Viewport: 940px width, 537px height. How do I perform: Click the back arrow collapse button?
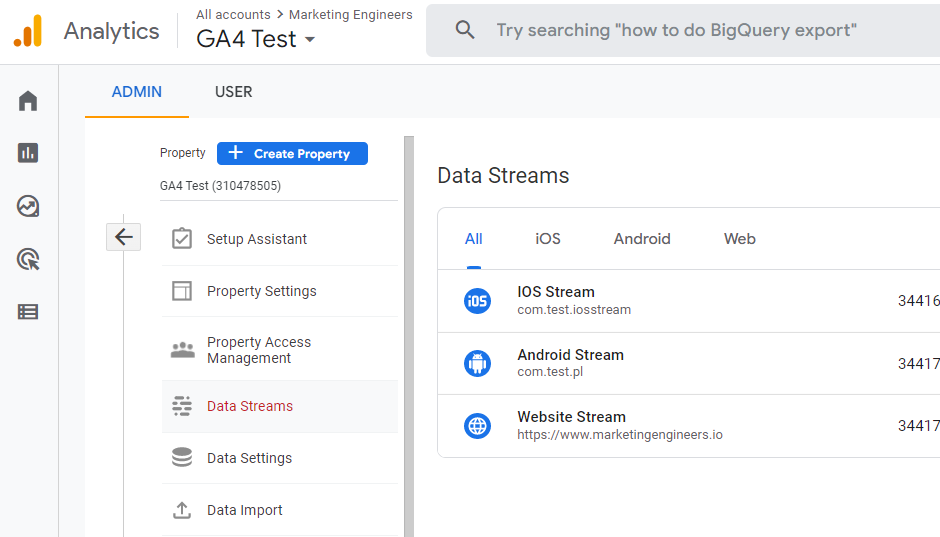(123, 237)
